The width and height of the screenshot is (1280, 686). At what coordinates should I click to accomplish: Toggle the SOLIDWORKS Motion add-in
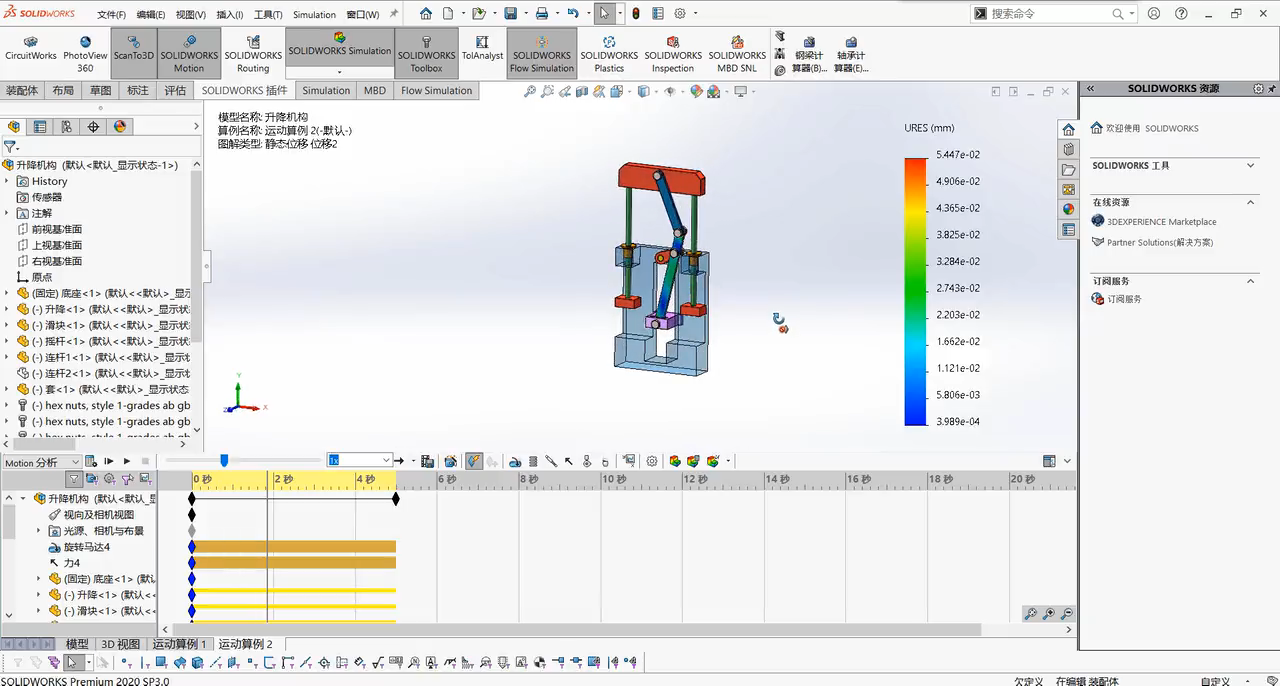point(189,53)
